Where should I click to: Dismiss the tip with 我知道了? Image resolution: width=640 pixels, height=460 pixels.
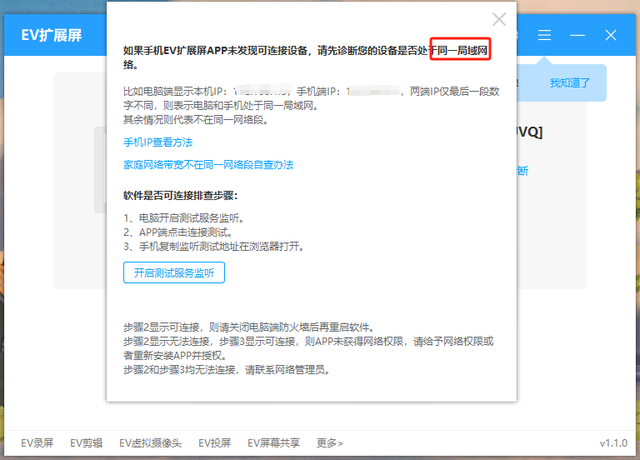570,83
